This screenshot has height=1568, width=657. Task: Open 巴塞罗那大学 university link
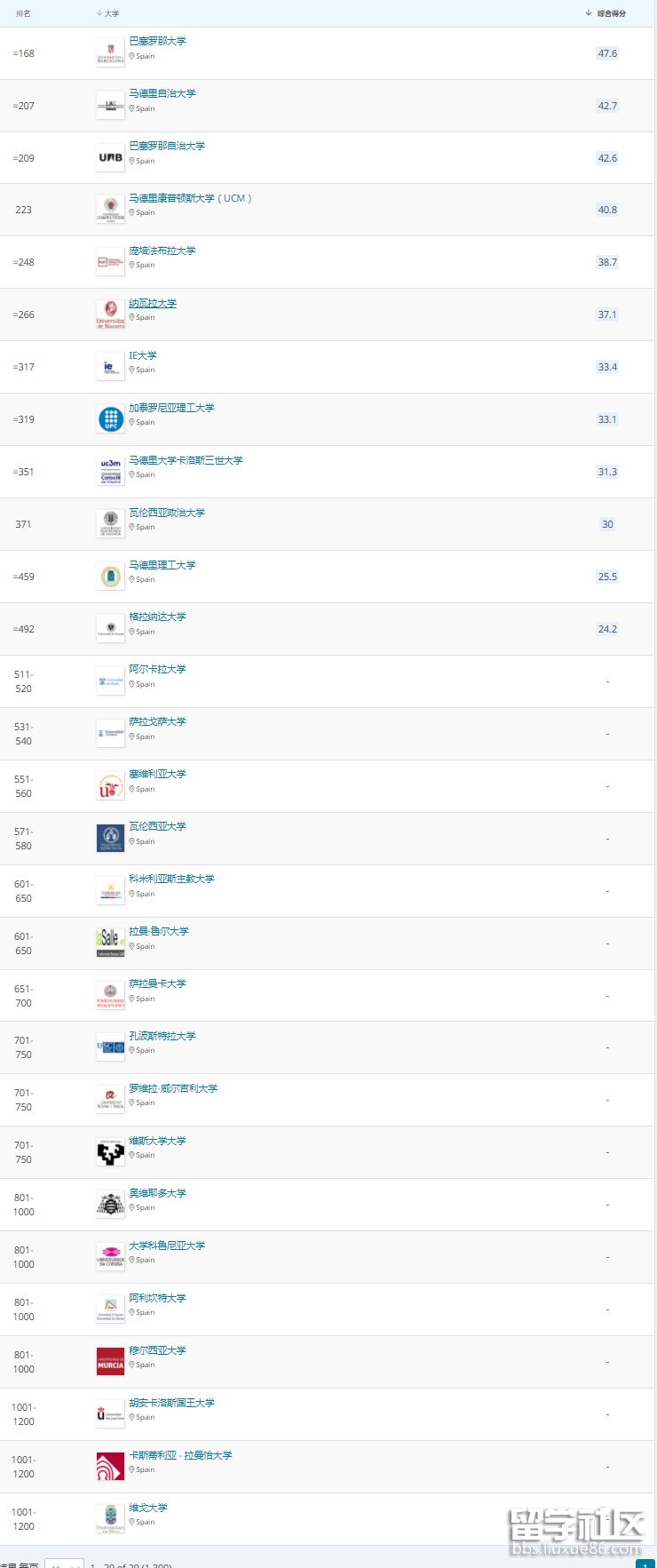coord(157,41)
